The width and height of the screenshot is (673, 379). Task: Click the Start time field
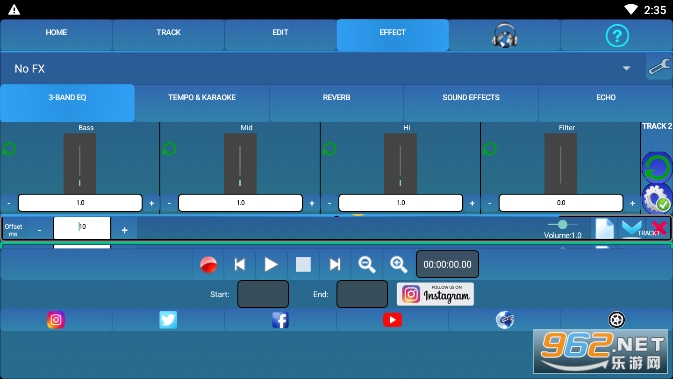(263, 294)
